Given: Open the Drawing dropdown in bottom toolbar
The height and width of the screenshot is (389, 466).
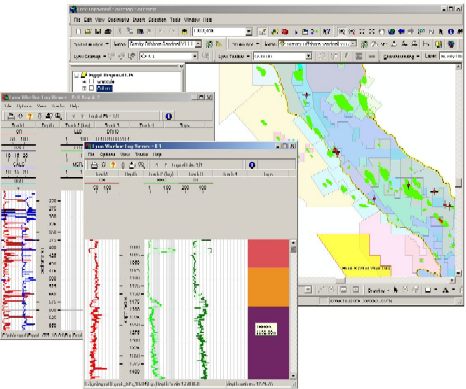Looking at the screenshot, I should click(x=378, y=290).
